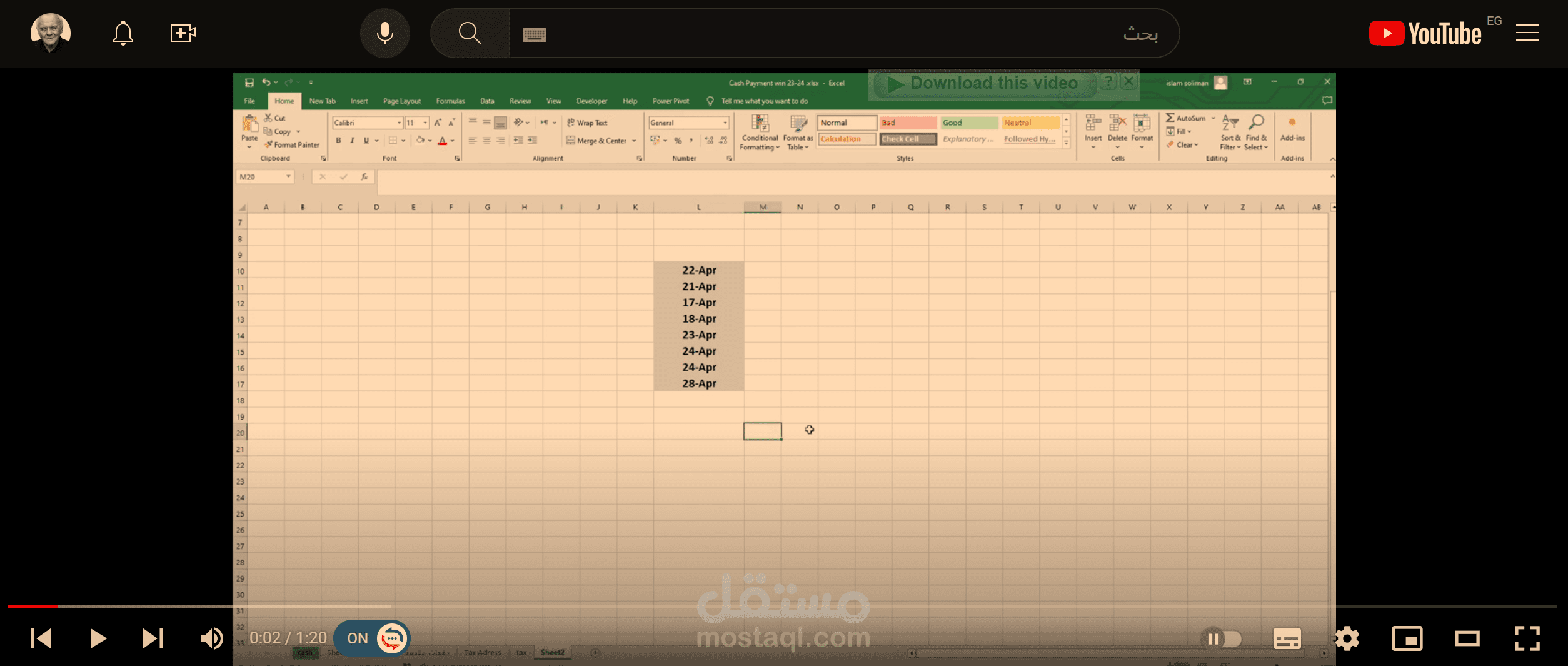Switch to the Power Pivot tab

[x=671, y=101]
